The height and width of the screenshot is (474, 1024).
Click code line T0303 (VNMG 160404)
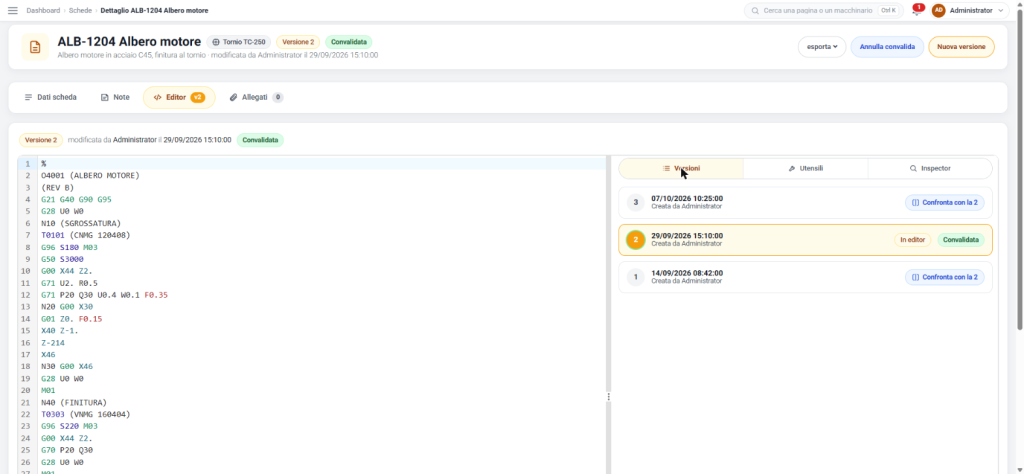(x=86, y=415)
